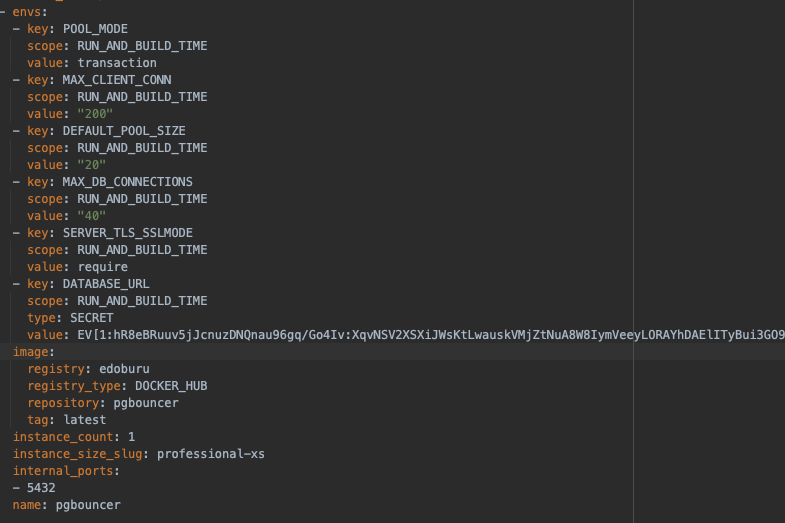
Task: Click the DOCKER_HUB registry type value
Action: pos(171,386)
